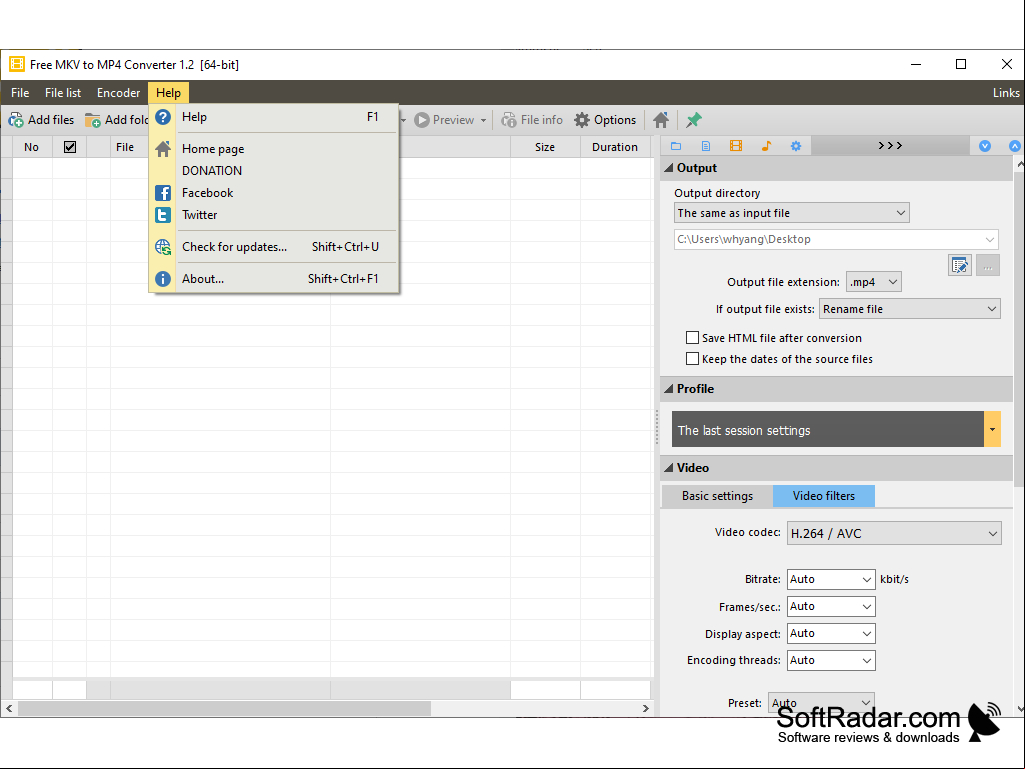Click Add folder toolbar button
Viewport: 1025px width, 769px height.
click(x=116, y=120)
